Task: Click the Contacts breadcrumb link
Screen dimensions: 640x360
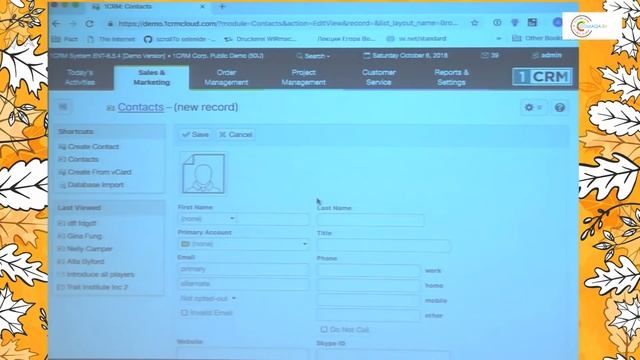Action: 140,107
